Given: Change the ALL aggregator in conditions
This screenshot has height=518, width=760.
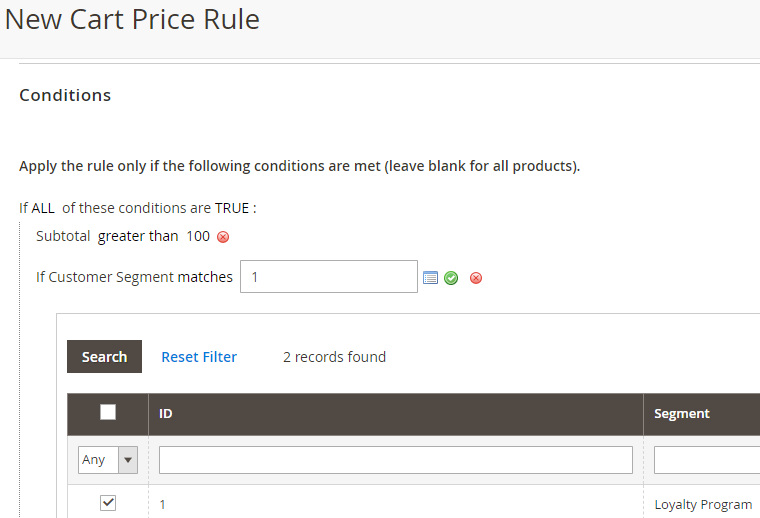Looking at the screenshot, I should click(43, 208).
